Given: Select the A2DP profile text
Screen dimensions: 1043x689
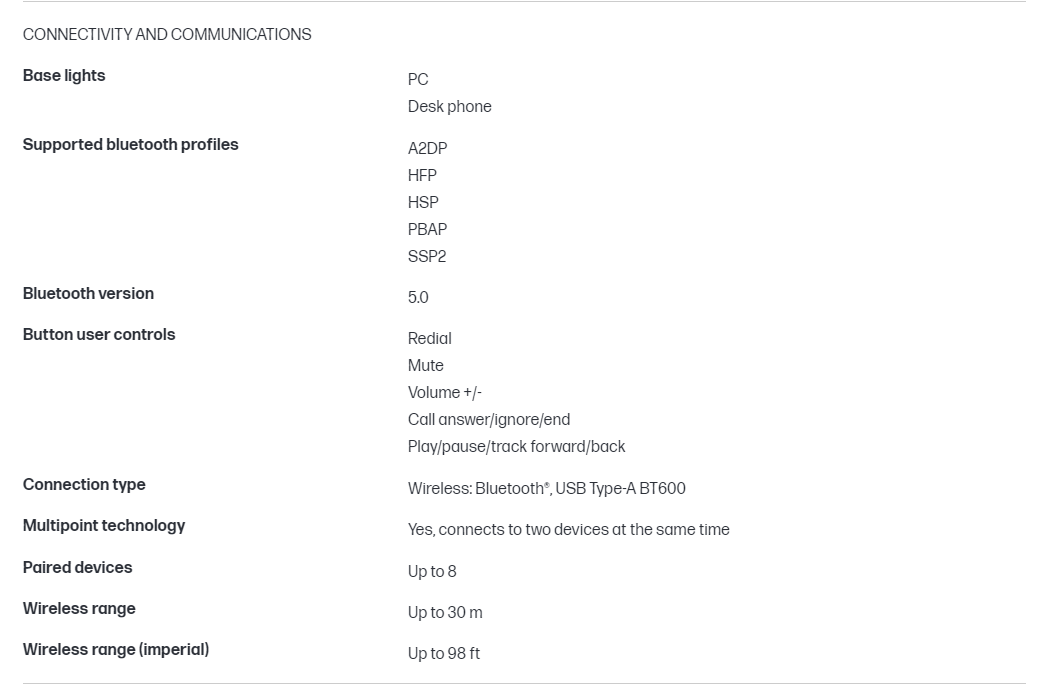Looking at the screenshot, I should pos(427,149).
